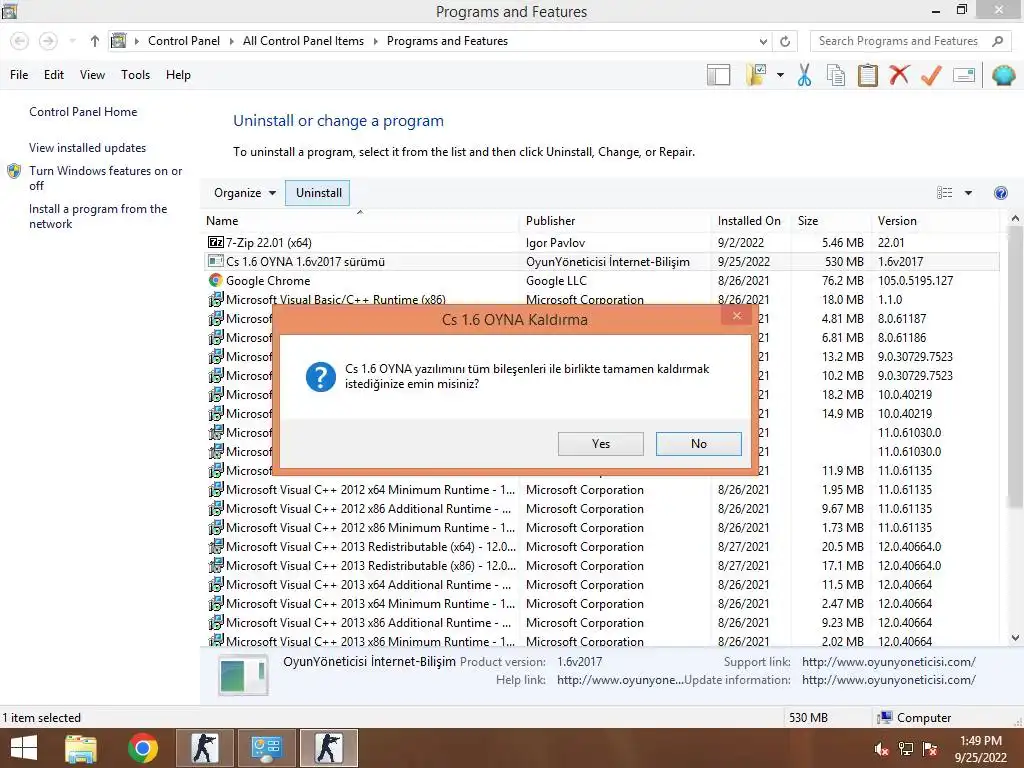The height and width of the screenshot is (768, 1024).
Task: Click the Refresh button in address bar
Action: [785, 41]
